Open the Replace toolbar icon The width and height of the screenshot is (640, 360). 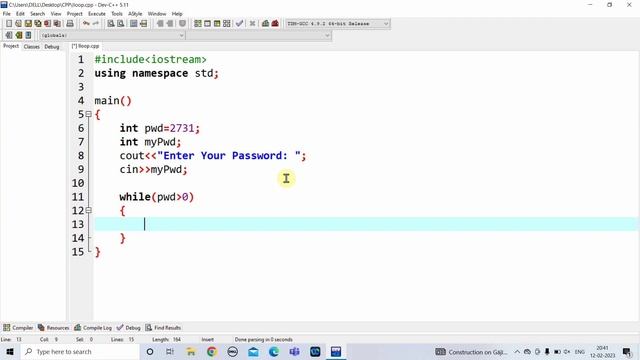[x=121, y=24]
